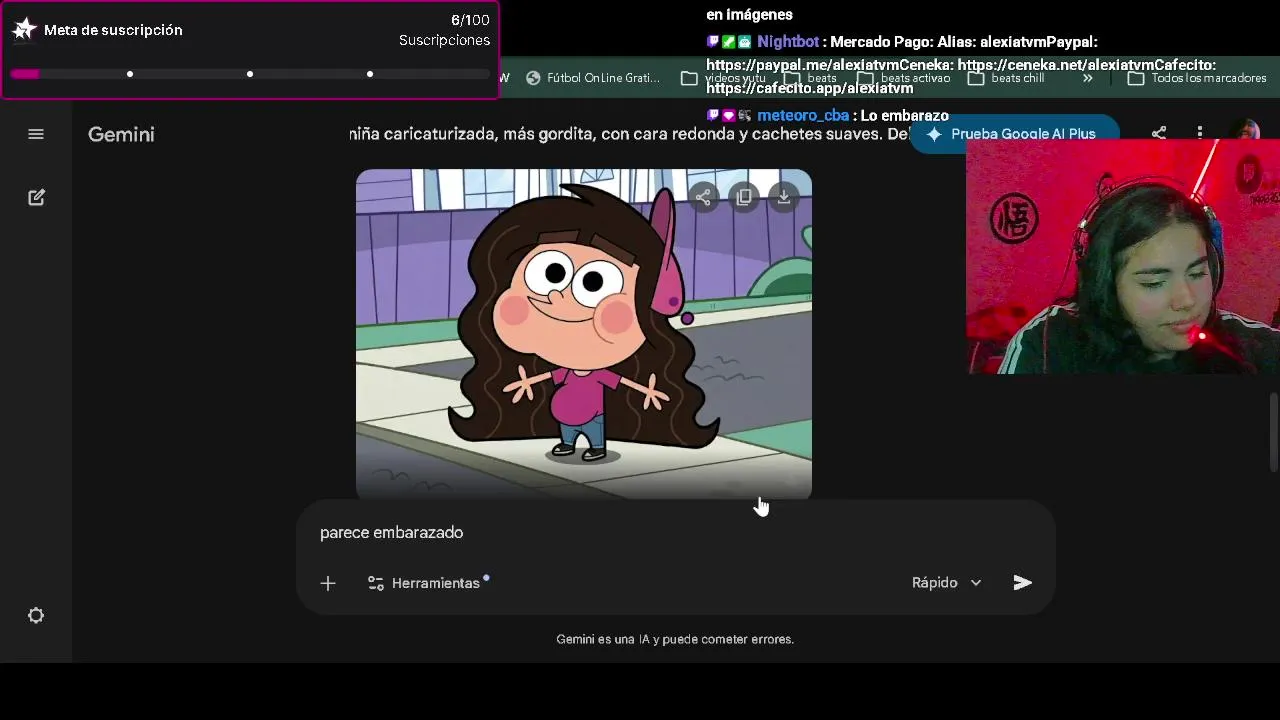
Task: Expand the bookmarks overflow chevron
Action: point(1087,78)
